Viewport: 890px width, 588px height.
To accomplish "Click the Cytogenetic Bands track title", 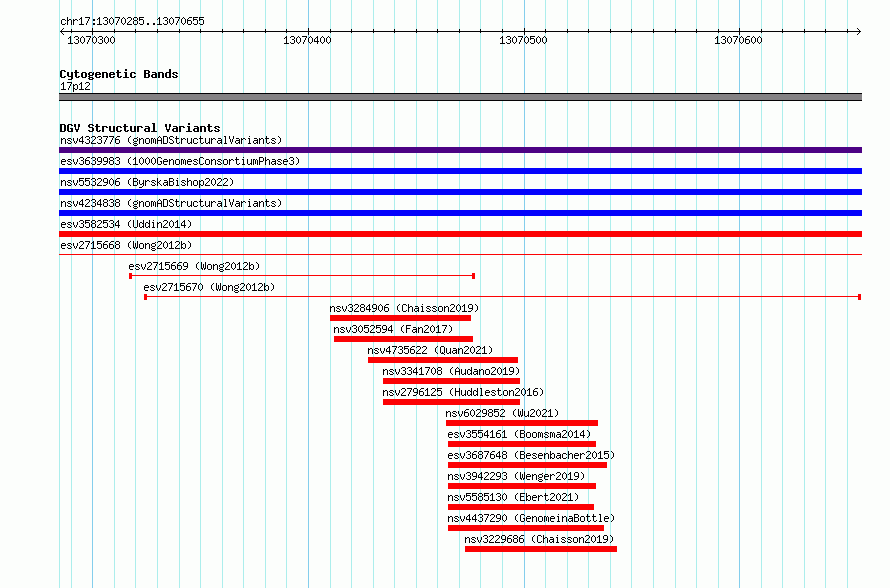I will pyautogui.click(x=119, y=74).
